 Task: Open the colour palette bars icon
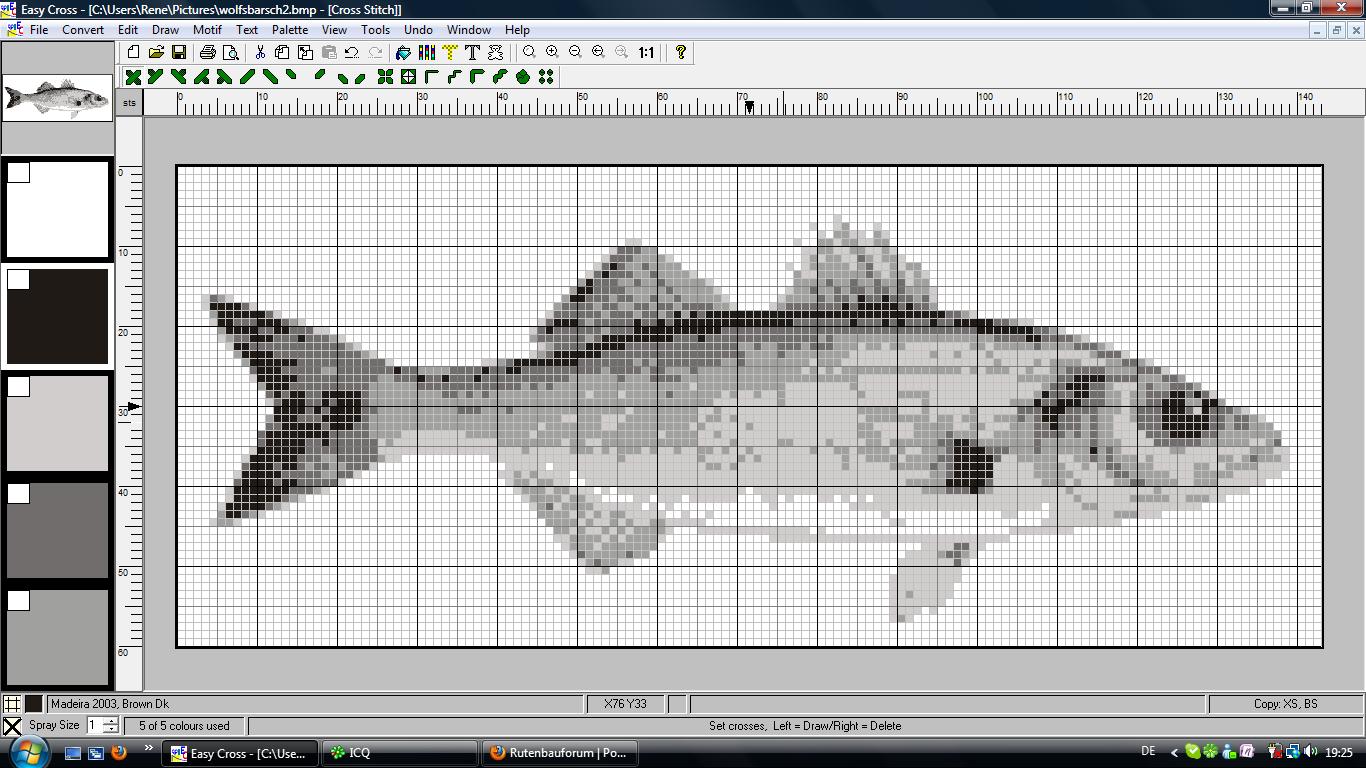[x=427, y=52]
